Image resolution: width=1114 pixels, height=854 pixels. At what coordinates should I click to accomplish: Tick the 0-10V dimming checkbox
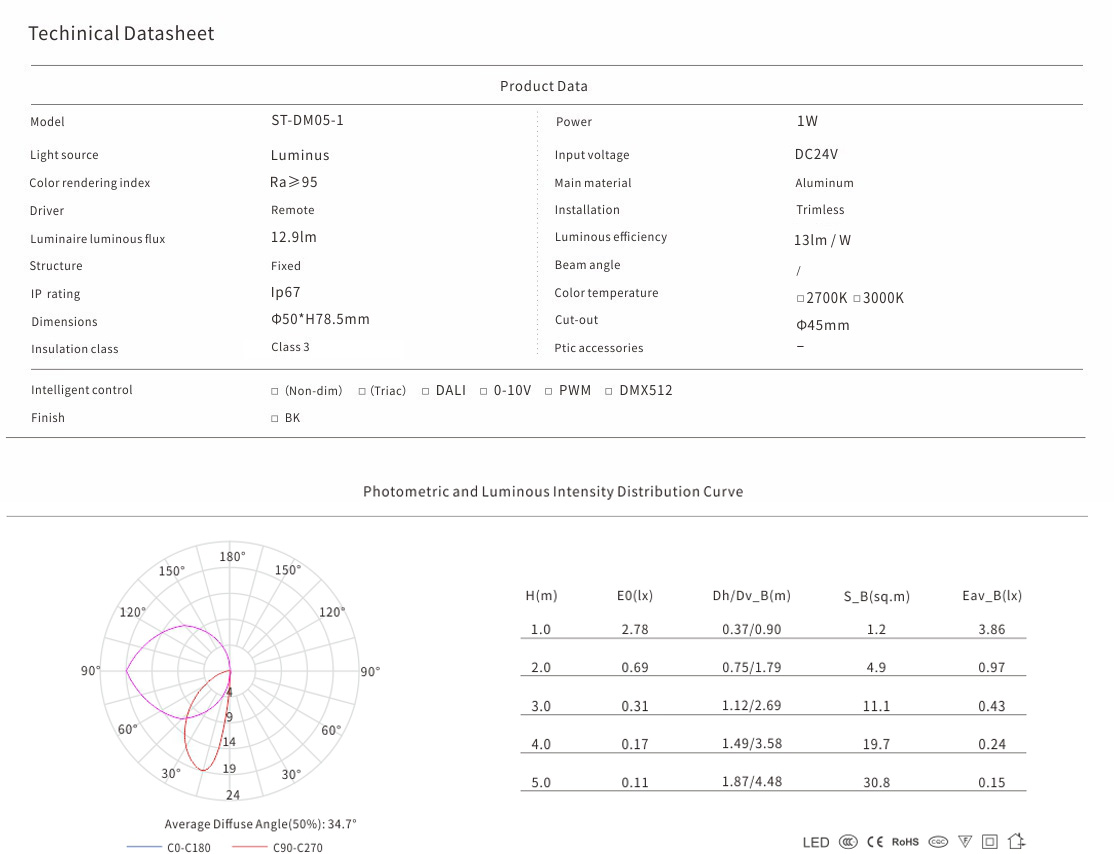484,391
